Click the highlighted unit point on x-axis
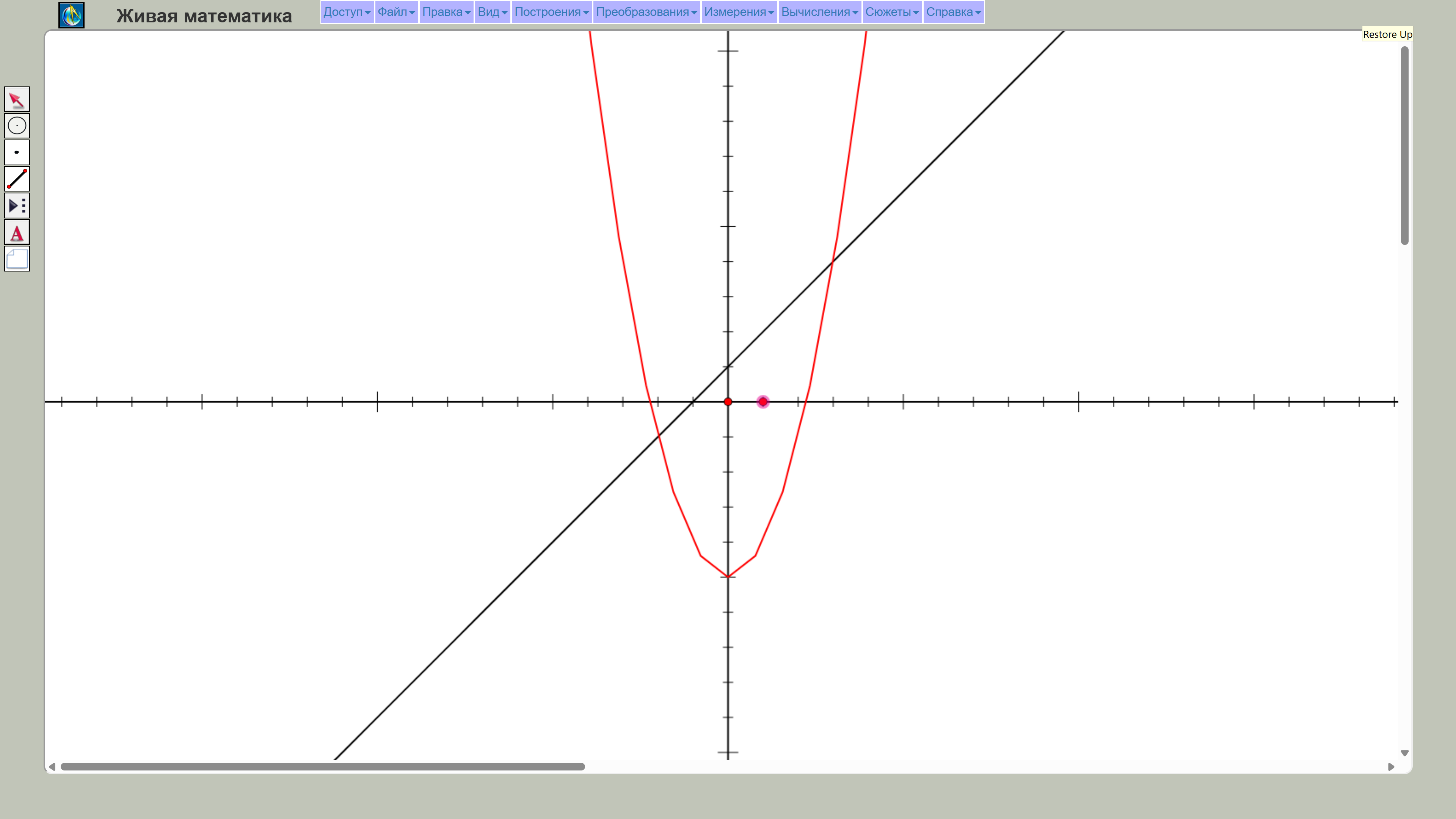1456x819 pixels. click(x=763, y=402)
